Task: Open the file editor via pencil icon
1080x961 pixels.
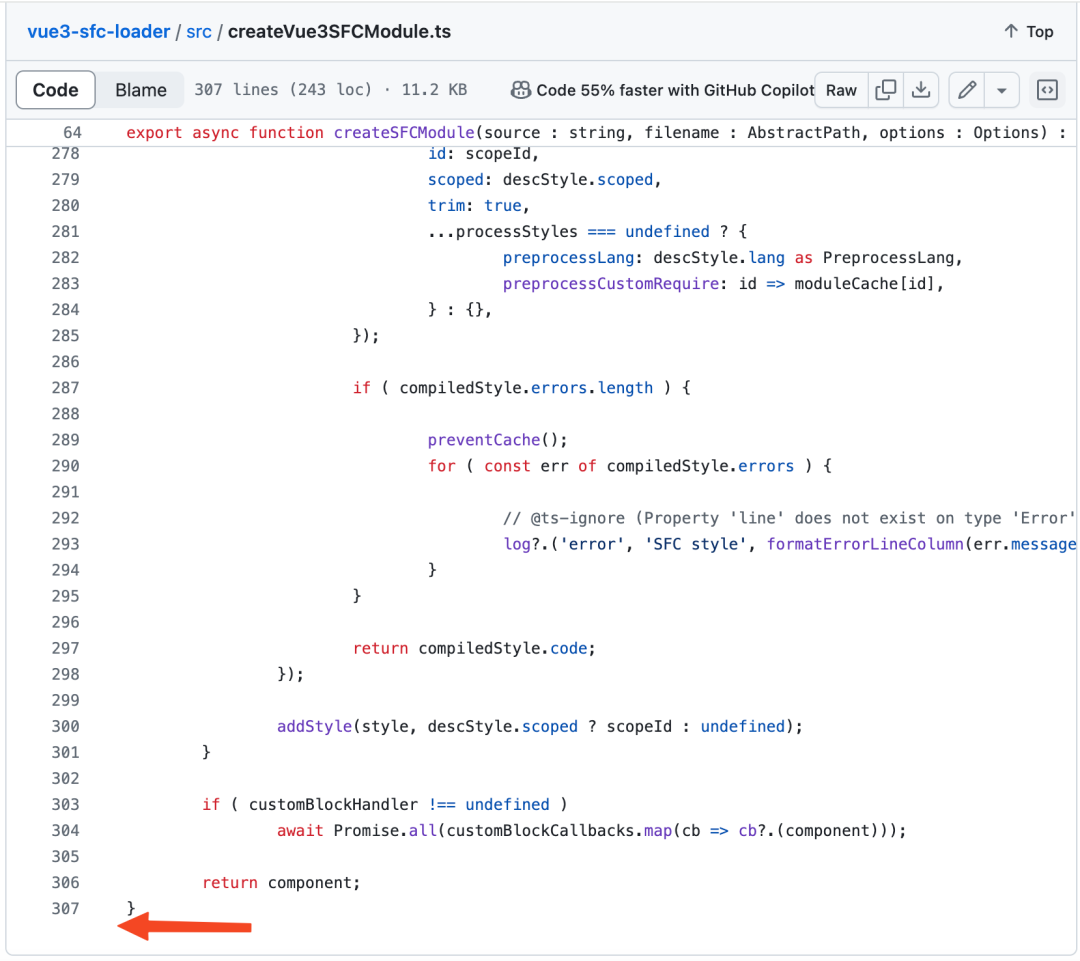Action: point(966,89)
